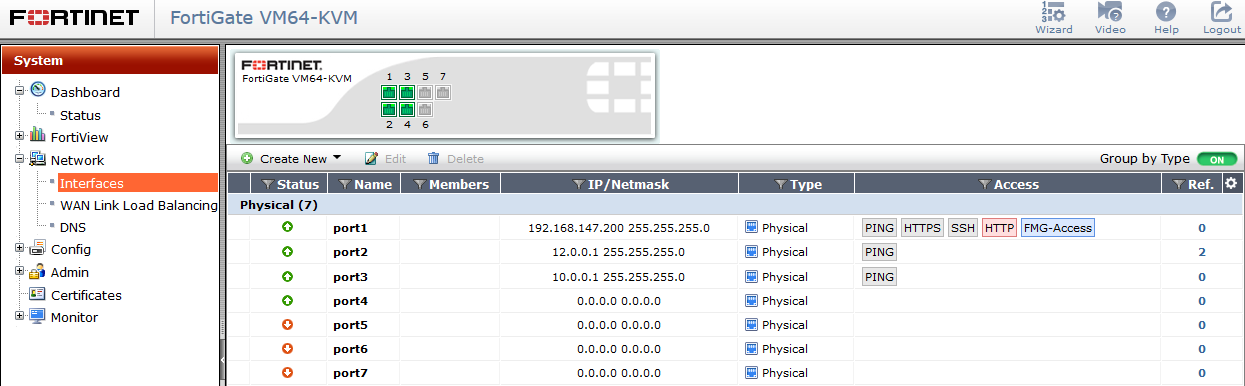Click port 6 on the faceplate diagram
The image size is (1245, 386).
(425, 109)
